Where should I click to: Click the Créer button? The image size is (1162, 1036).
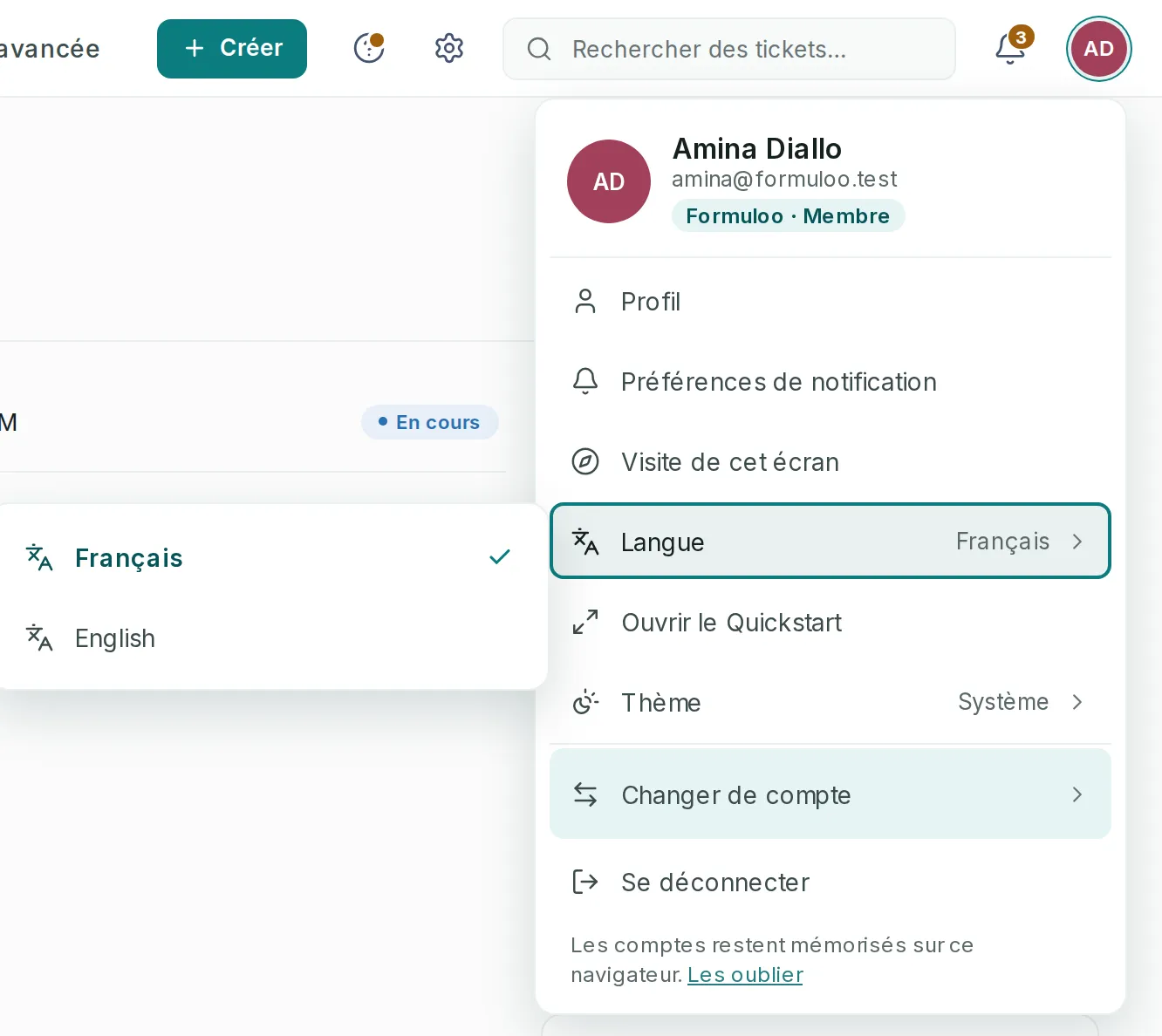pyautogui.click(x=232, y=49)
